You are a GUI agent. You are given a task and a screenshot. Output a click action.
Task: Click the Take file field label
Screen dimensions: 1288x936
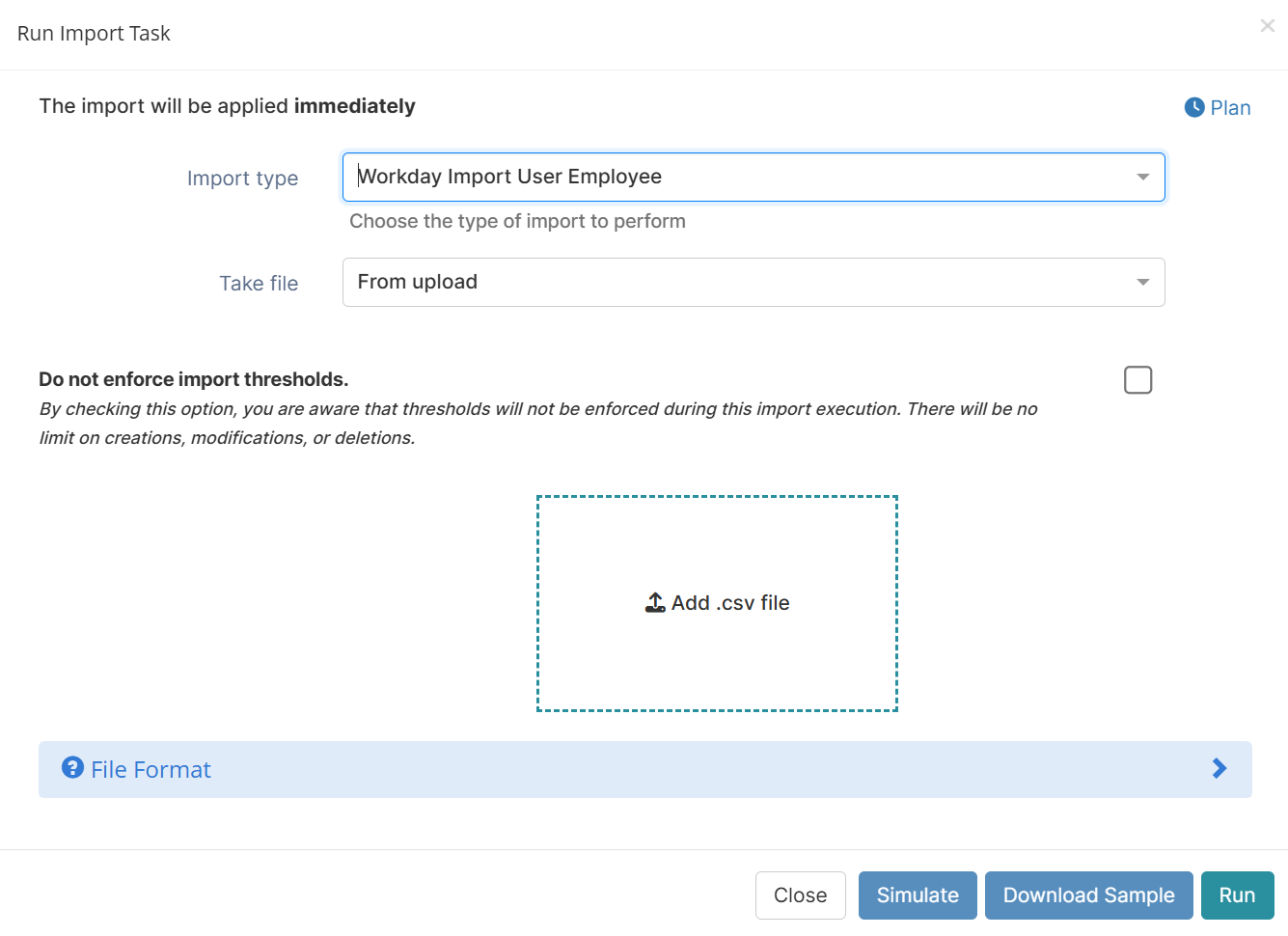259,284
